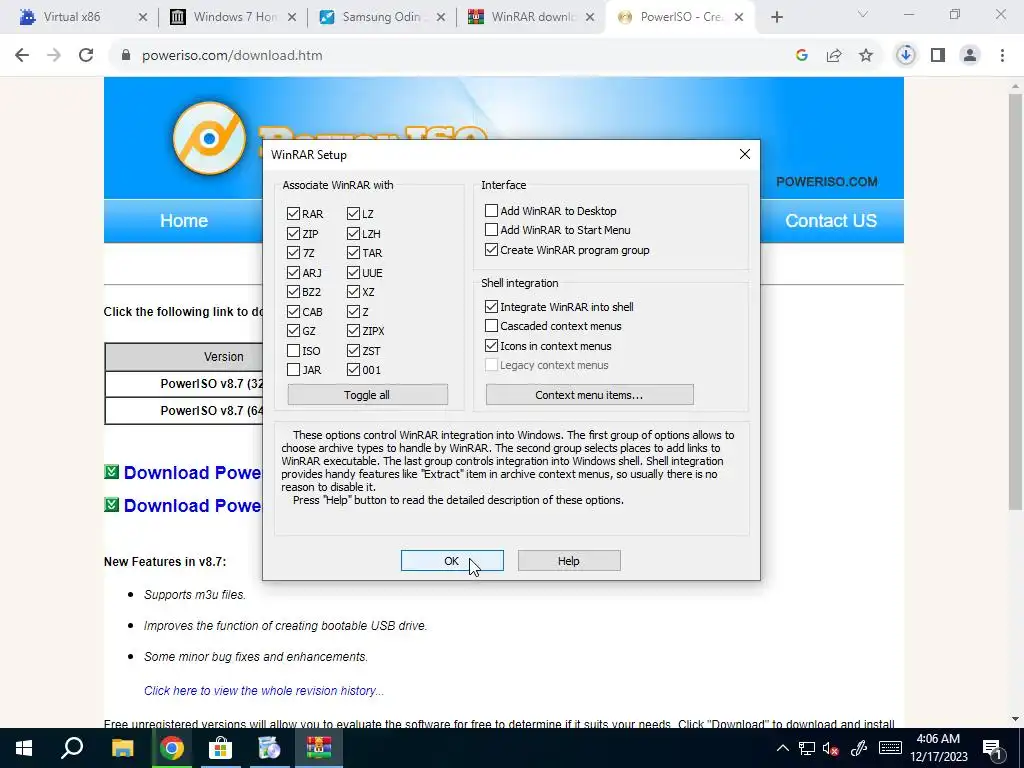Image resolution: width=1024 pixels, height=768 pixels.
Task: Reload the PowerISO page
Action: 86,56
